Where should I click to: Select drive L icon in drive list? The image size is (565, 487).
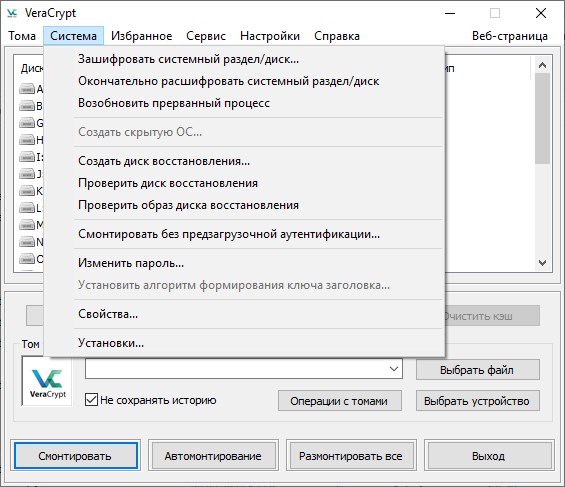[27, 208]
